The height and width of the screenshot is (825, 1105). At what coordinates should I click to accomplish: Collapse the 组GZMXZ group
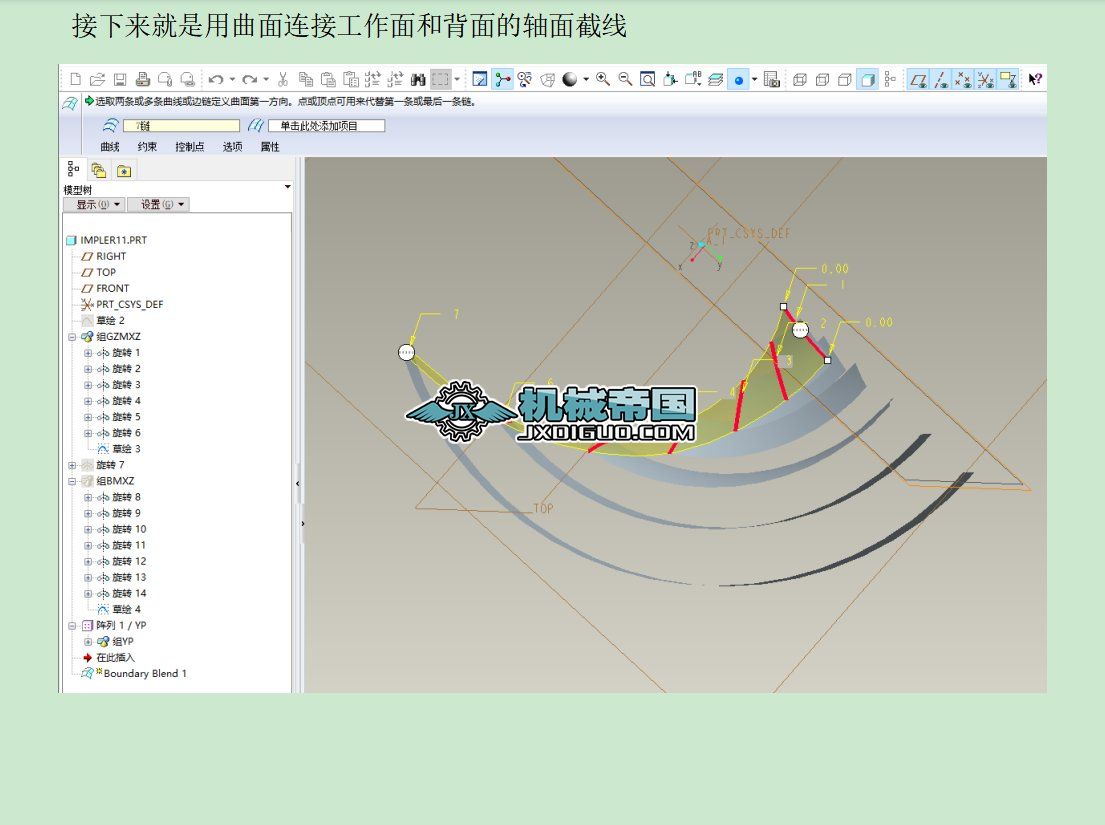click(x=72, y=337)
